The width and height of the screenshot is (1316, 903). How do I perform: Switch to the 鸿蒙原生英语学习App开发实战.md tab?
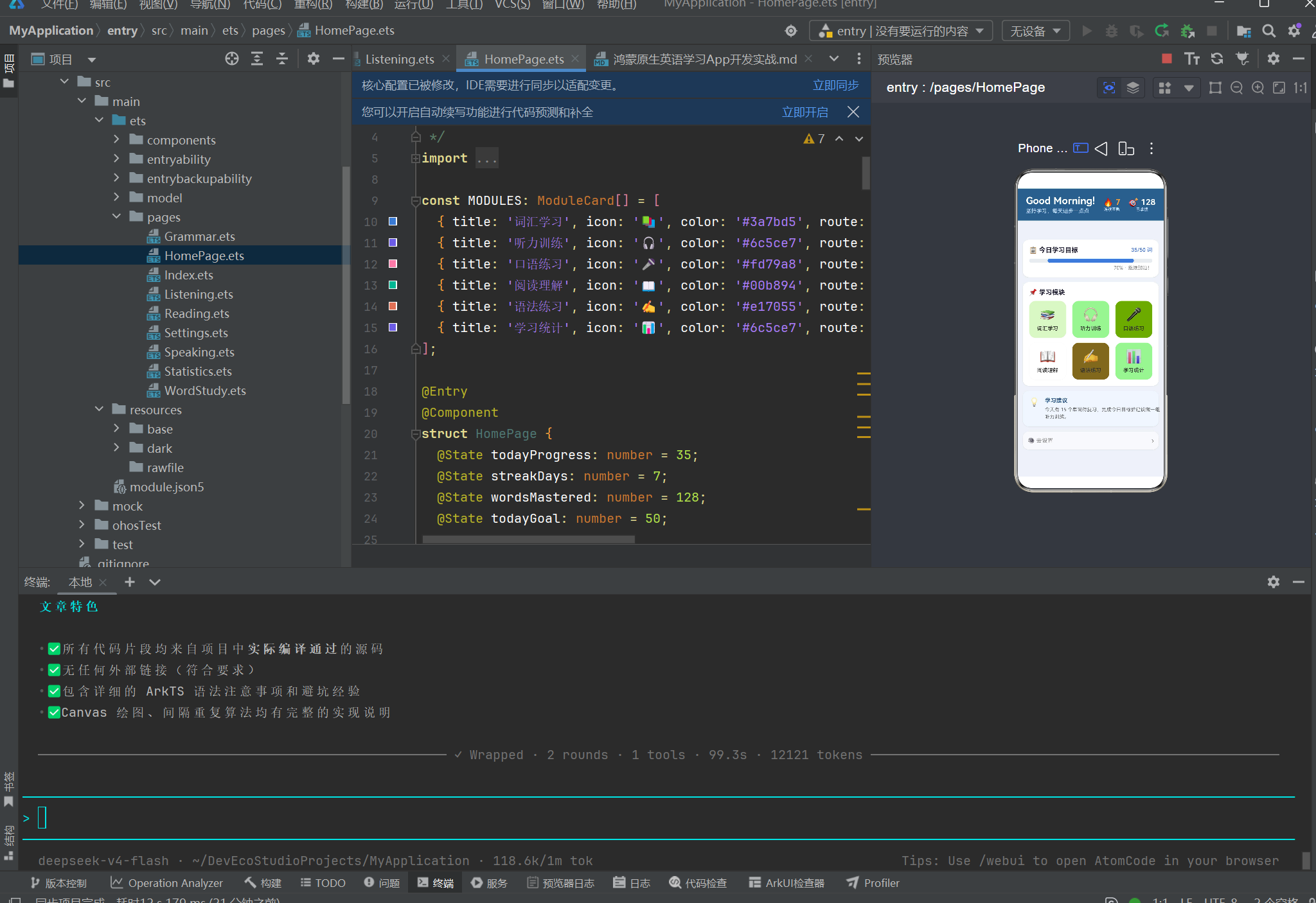point(704,59)
